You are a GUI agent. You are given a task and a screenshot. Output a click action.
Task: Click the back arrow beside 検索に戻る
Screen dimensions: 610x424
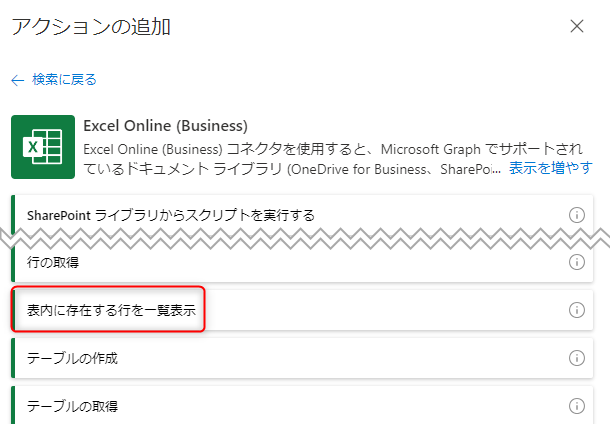coord(18,81)
